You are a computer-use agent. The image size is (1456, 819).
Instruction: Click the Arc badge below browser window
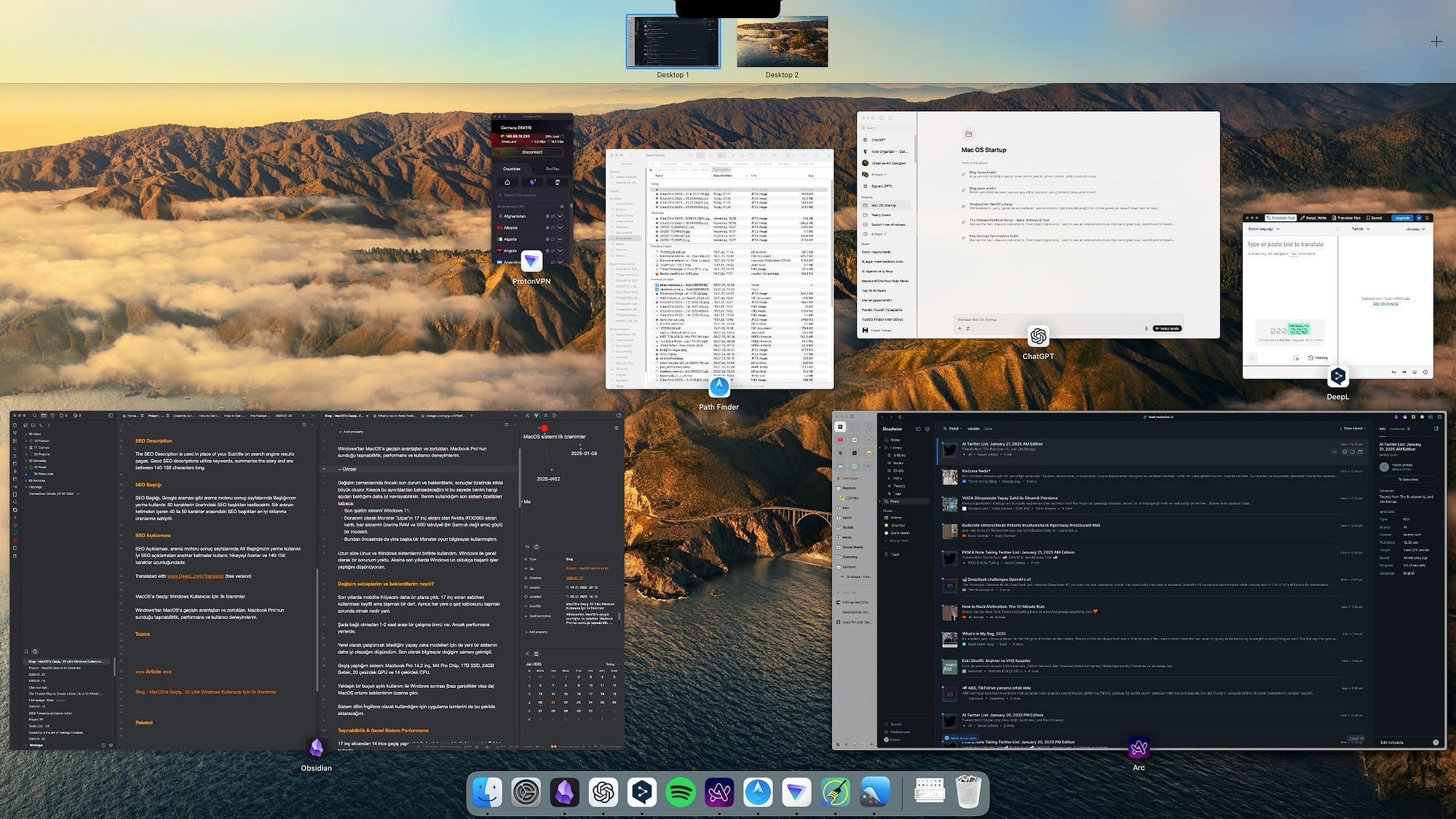[x=1139, y=748]
